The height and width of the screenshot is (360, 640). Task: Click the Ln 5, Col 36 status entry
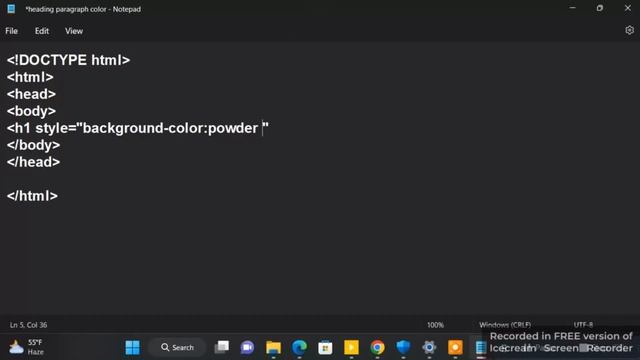point(28,325)
